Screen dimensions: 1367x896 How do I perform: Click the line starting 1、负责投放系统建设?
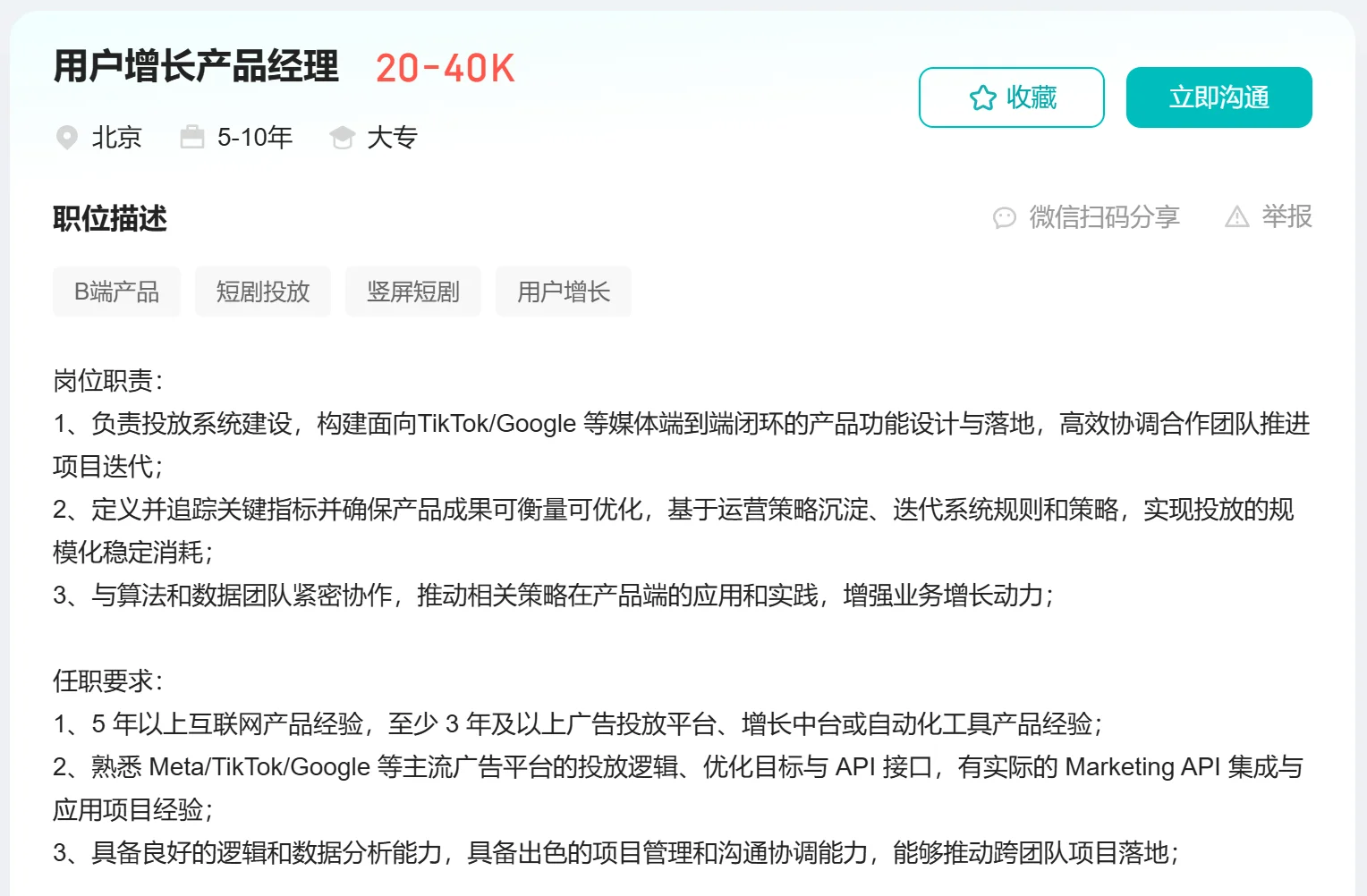(682, 424)
